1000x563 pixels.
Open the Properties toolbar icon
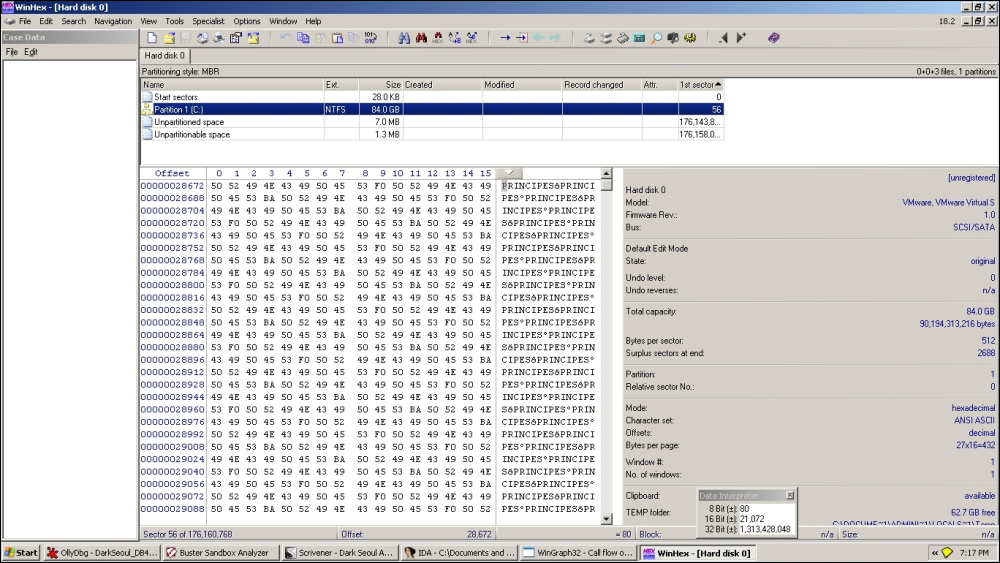point(236,38)
